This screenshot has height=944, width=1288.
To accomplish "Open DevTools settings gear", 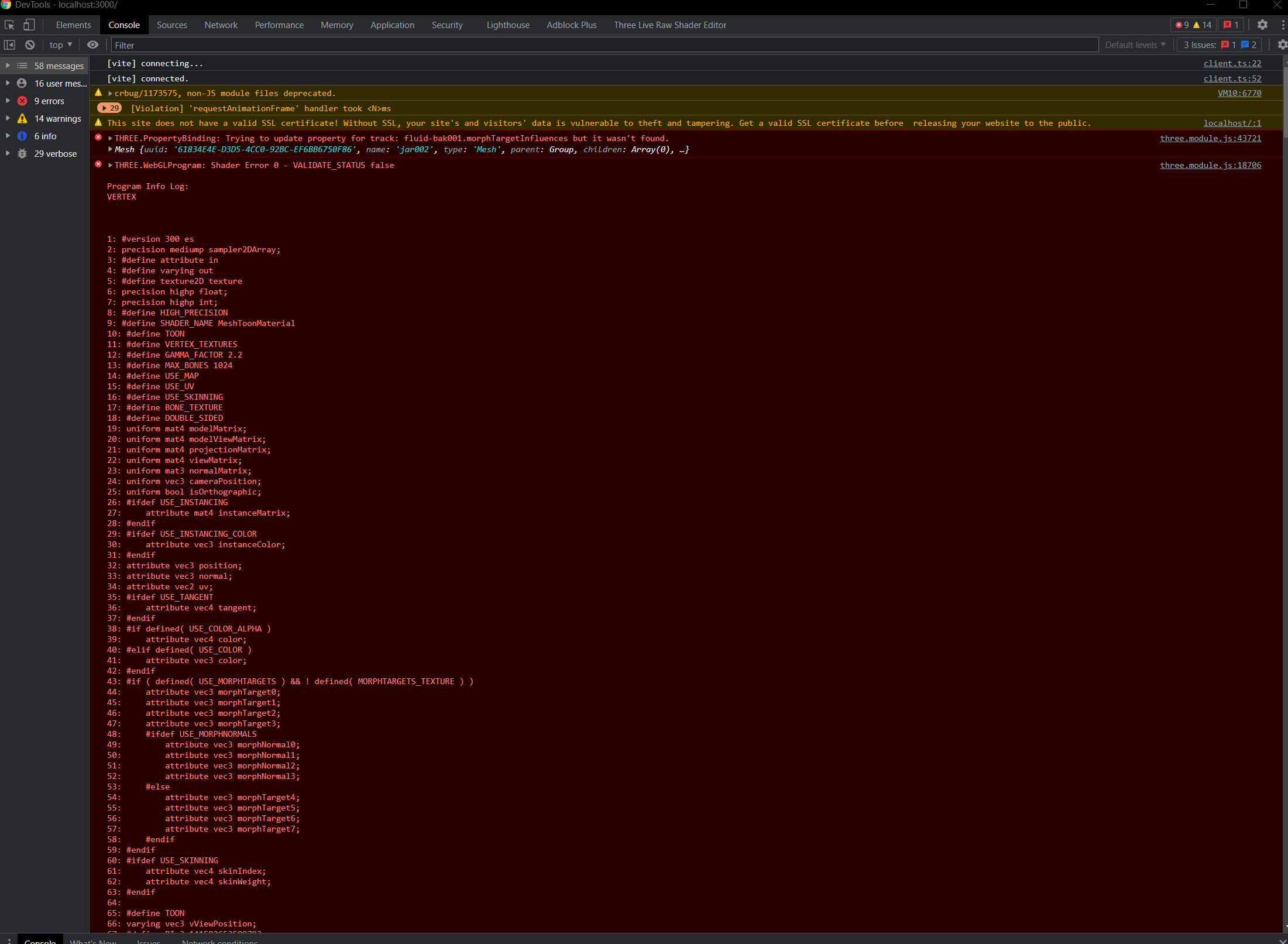I will pyautogui.click(x=1262, y=25).
